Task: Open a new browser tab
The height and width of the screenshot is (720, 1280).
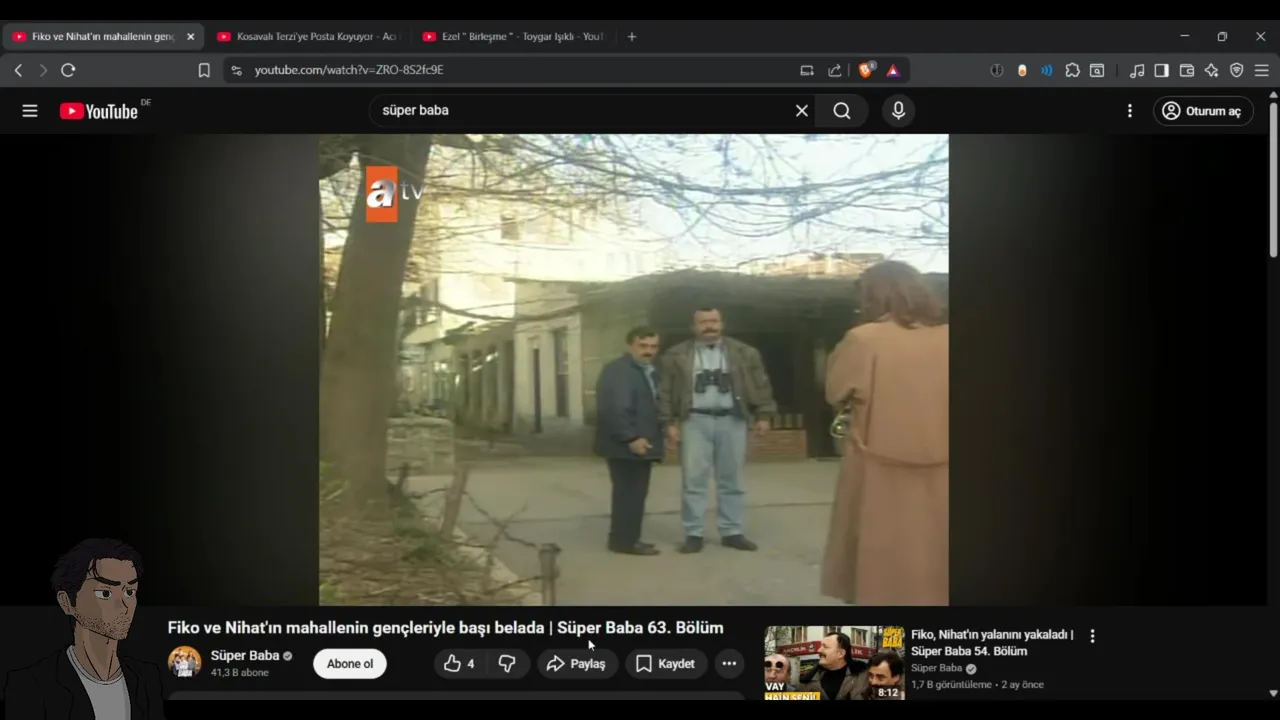Action: point(631,37)
